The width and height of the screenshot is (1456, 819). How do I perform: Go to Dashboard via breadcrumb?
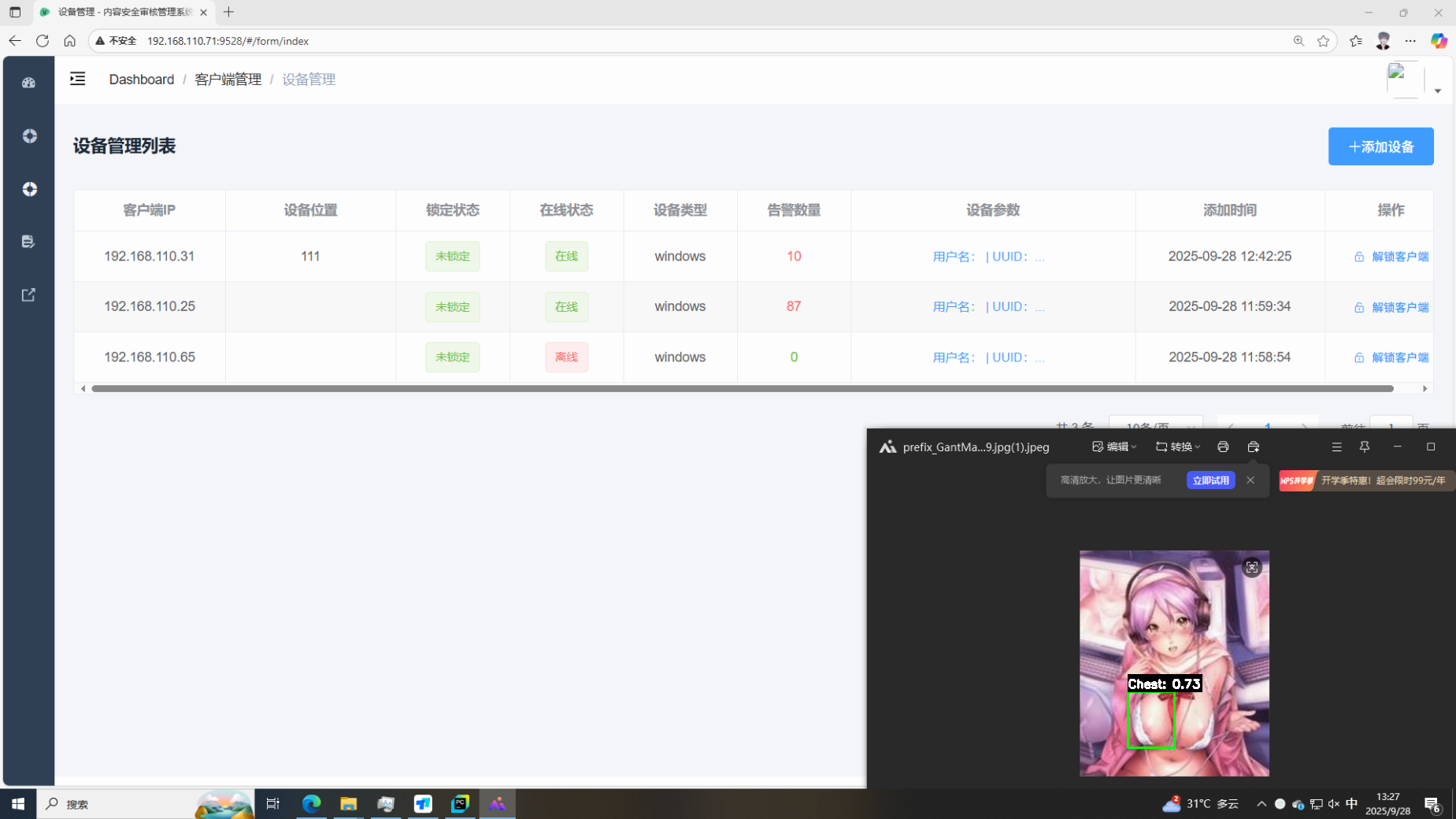(x=142, y=80)
